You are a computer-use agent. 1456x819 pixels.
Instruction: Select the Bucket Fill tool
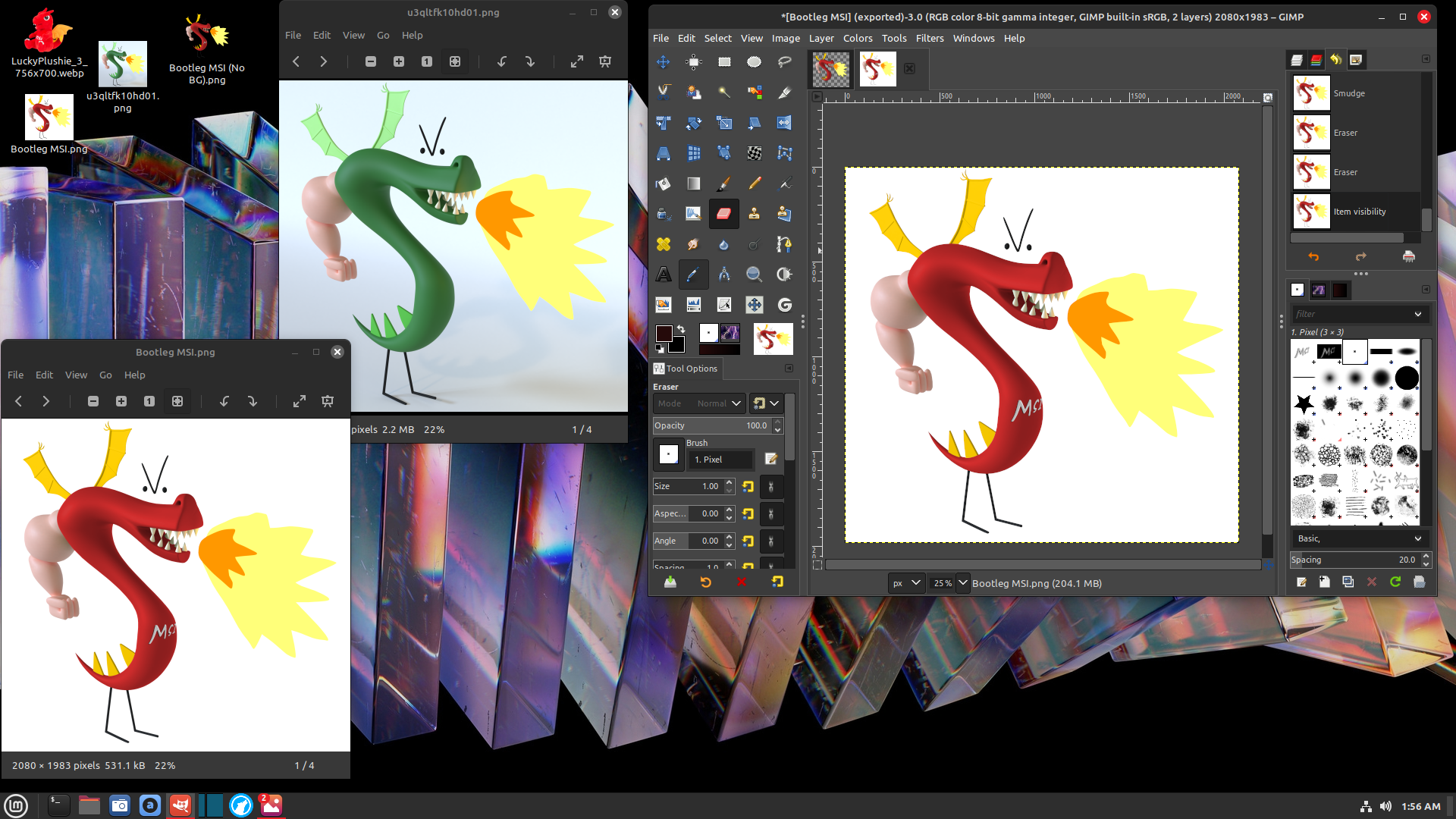pyautogui.click(x=664, y=184)
